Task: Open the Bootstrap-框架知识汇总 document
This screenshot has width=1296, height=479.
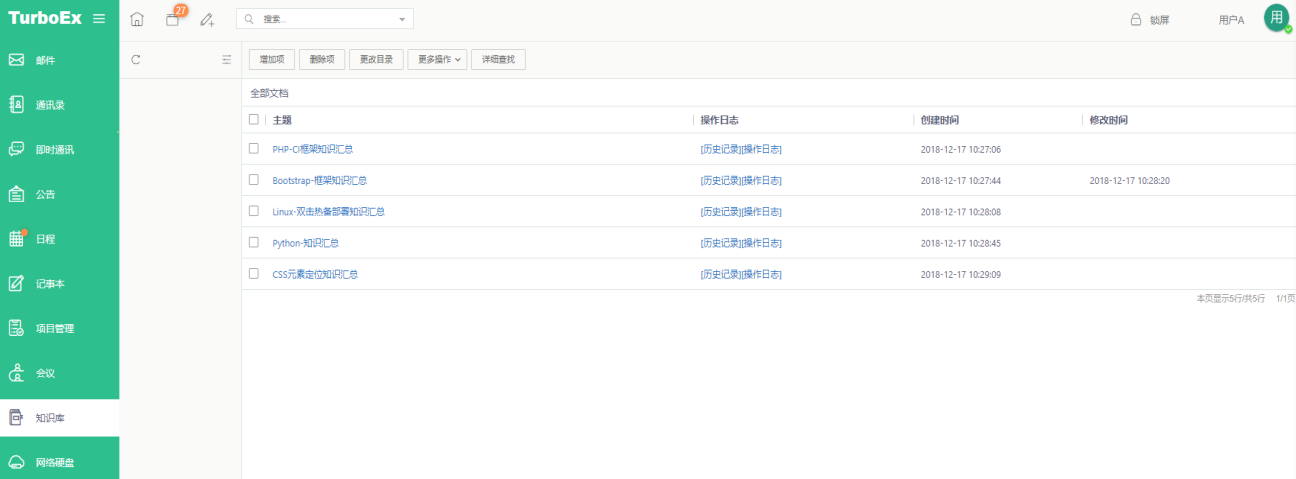Action: coord(319,180)
